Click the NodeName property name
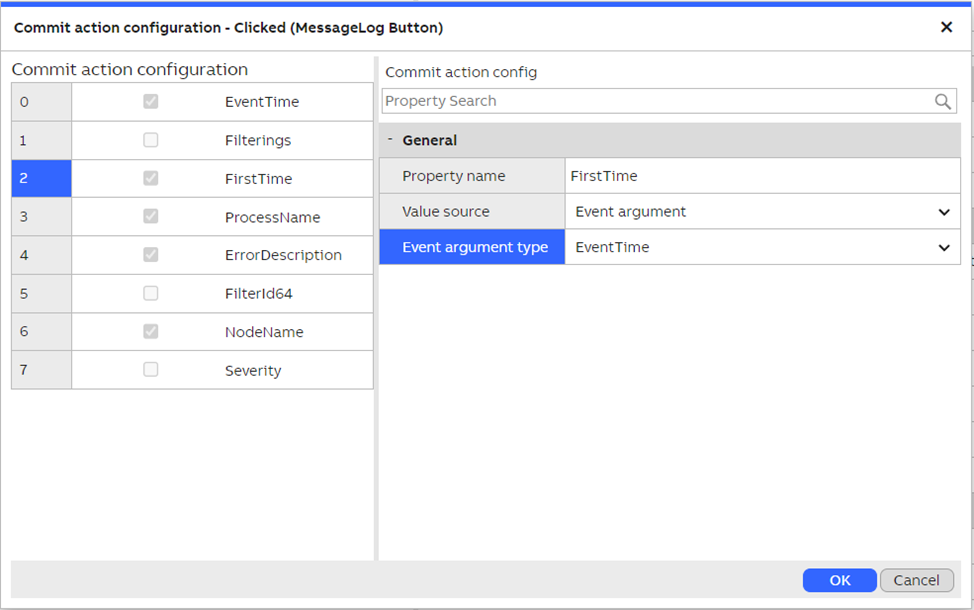 tap(264, 332)
